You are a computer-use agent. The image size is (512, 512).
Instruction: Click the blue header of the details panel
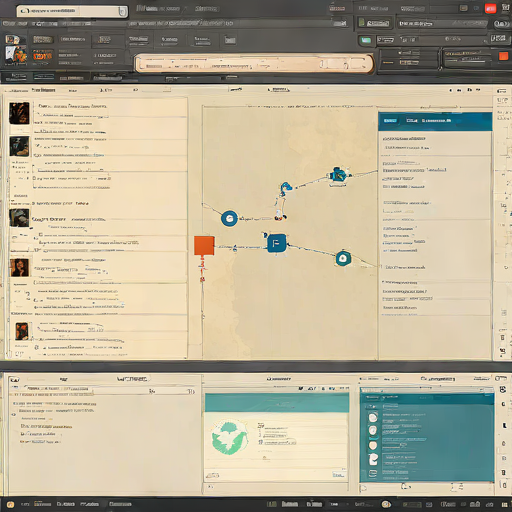tap(435, 121)
